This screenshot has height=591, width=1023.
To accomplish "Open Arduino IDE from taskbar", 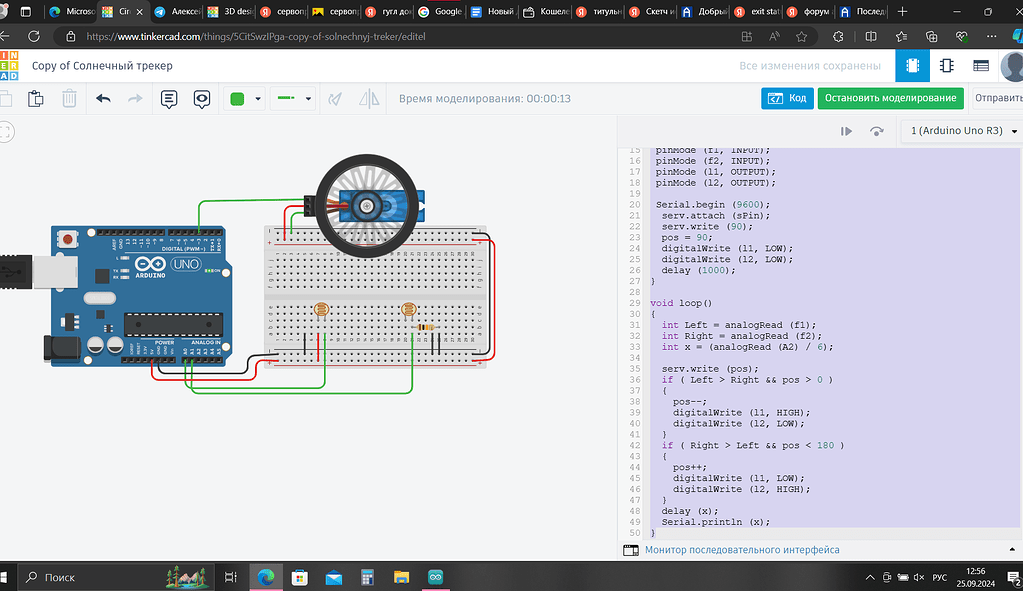I will point(435,577).
